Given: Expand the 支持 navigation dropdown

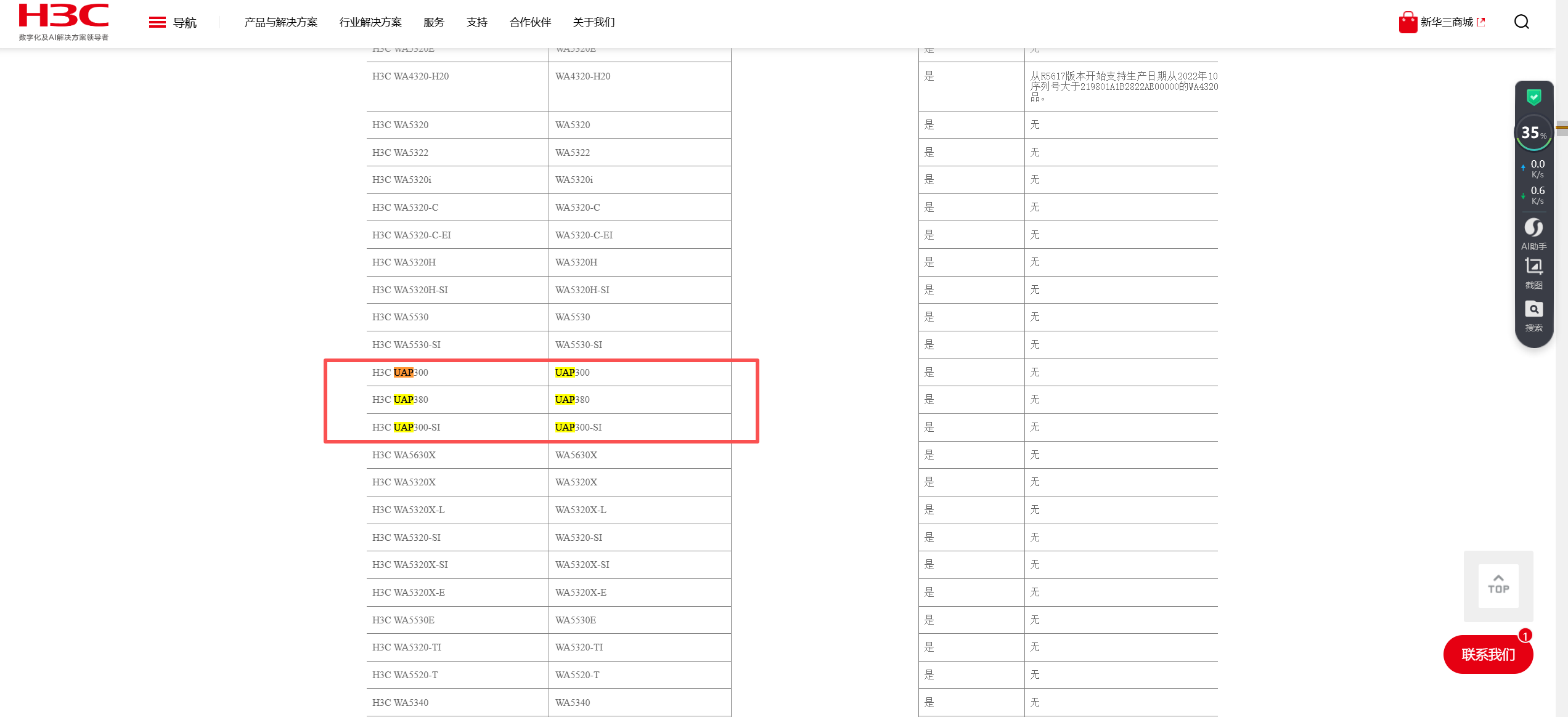Looking at the screenshot, I should click(476, 22).
